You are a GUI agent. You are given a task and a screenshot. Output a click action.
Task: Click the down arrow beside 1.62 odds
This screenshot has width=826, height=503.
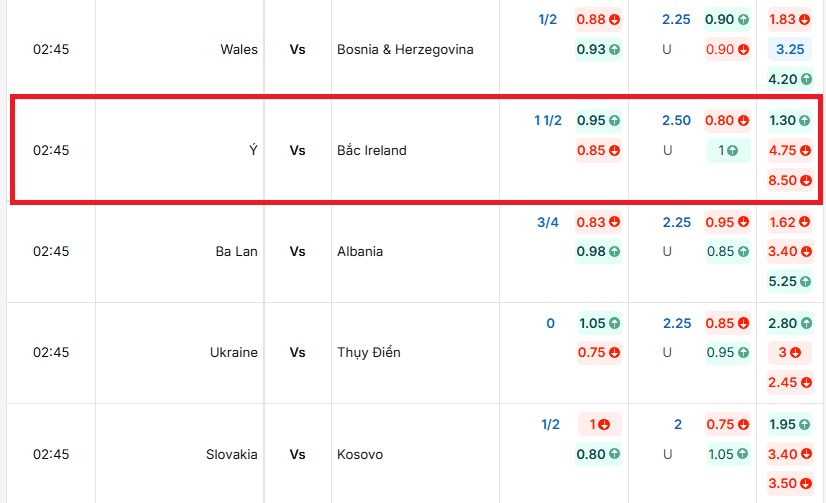point(805,222)
